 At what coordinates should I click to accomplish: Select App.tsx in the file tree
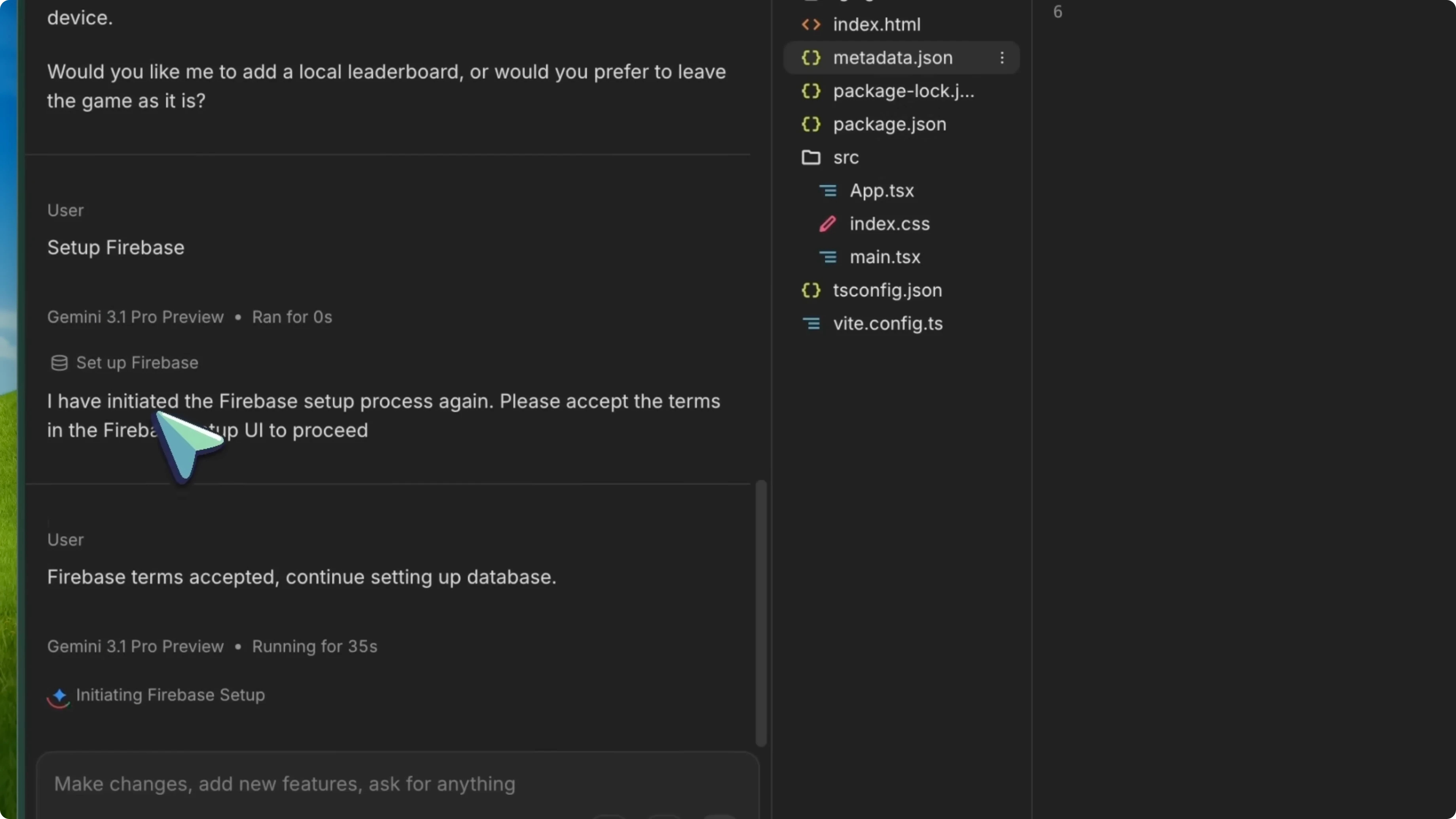point(882,190)
